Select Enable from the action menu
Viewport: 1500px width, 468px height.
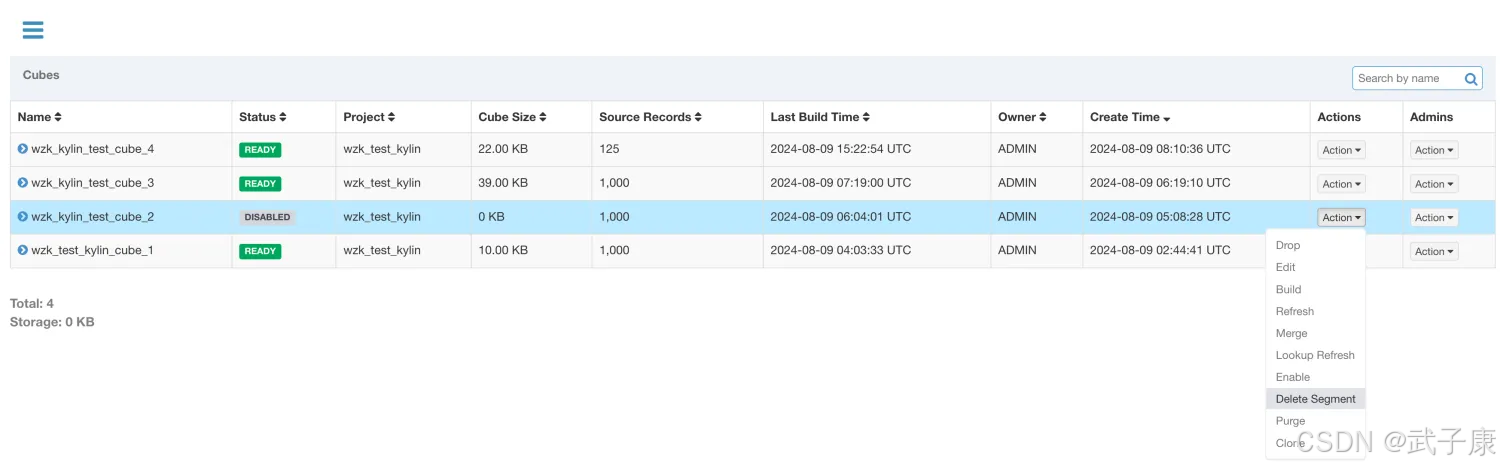[x=1292, y=377]
